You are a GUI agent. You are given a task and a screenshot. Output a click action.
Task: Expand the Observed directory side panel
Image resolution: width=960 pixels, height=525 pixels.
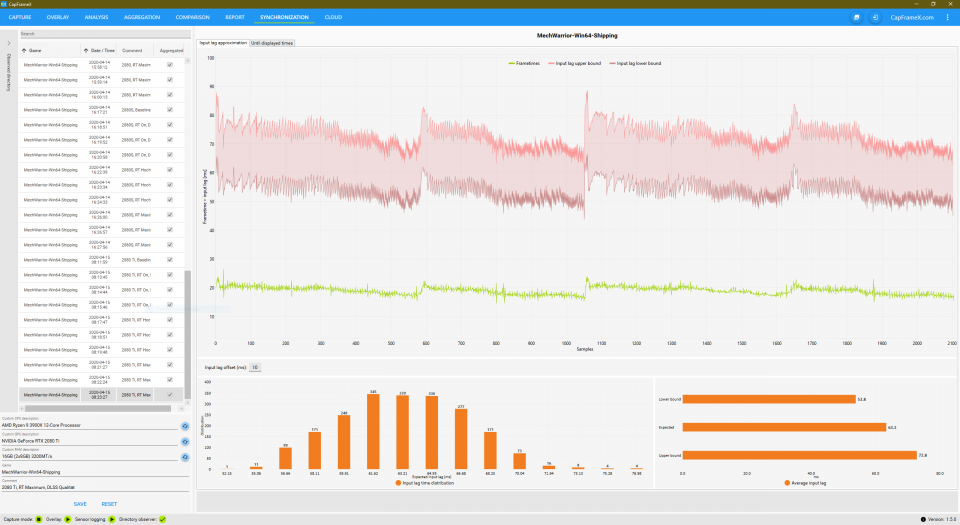tap(9, 43)
